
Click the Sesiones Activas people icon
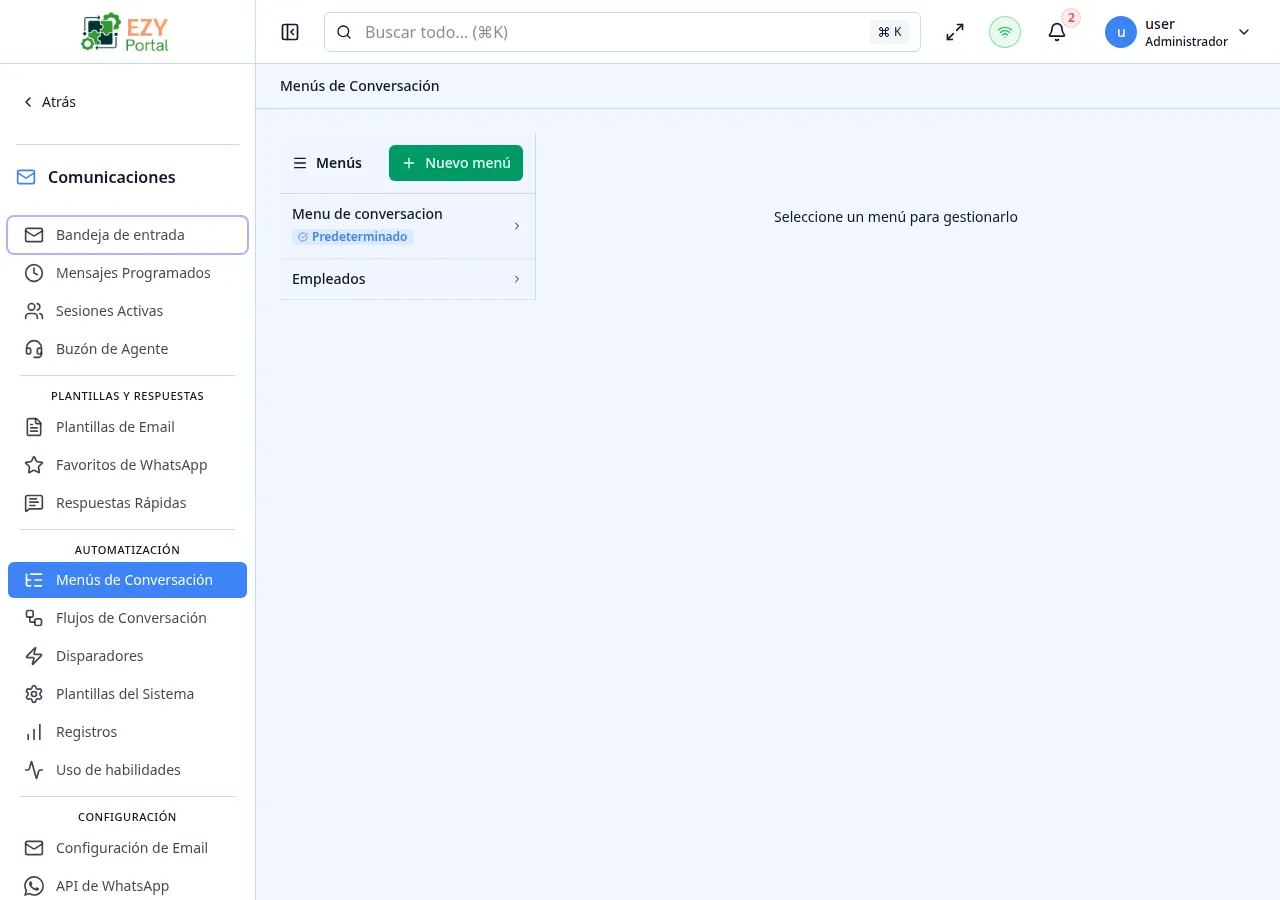[34, 311]
